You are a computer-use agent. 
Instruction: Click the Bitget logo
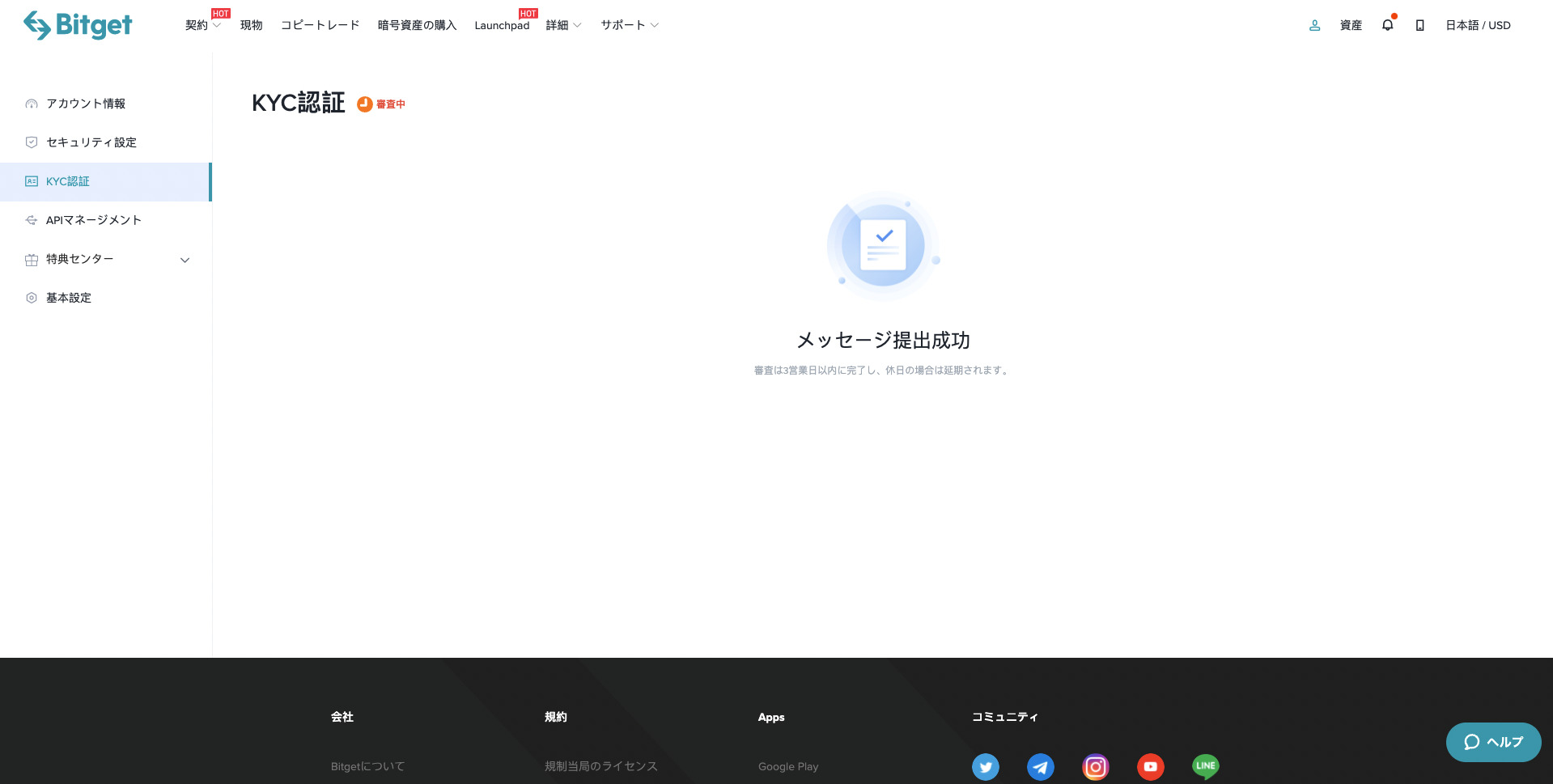78,25
